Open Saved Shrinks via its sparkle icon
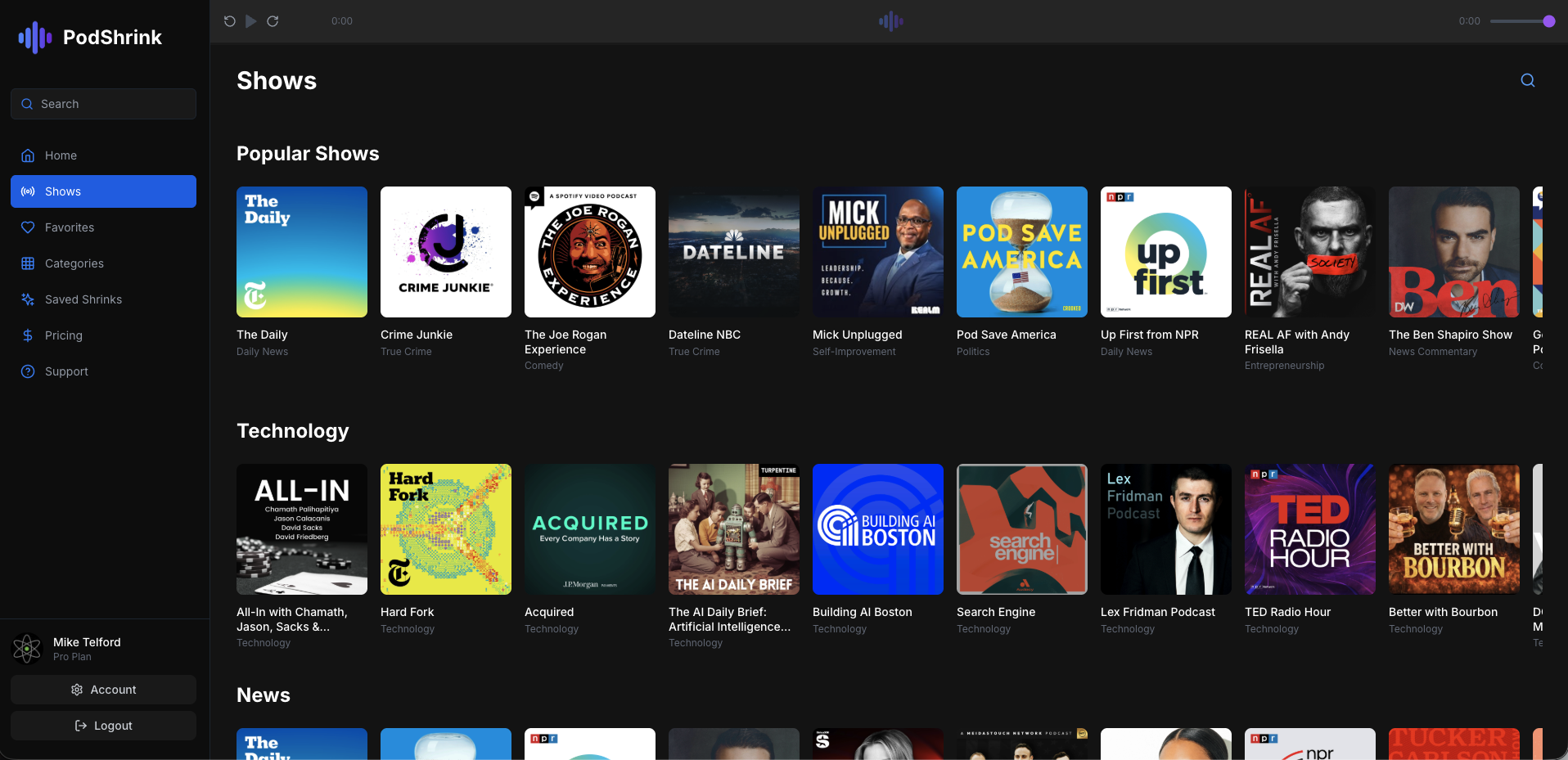Viewport: 1568px width, 760px height. (27, 299)
